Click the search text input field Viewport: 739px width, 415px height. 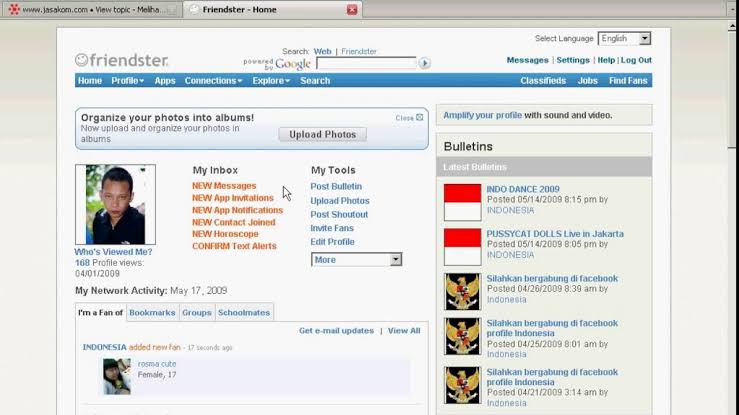click(365, 63)
